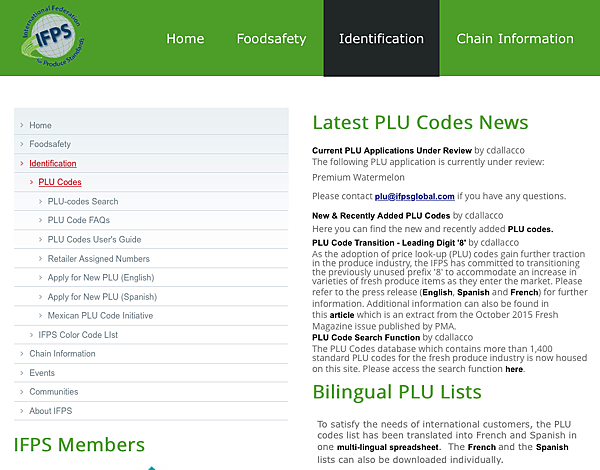Image resolution: width=600 pixels, height=470 pixels.
Task: Click the 'IFPS Members' heading
Action: (79, 445)
